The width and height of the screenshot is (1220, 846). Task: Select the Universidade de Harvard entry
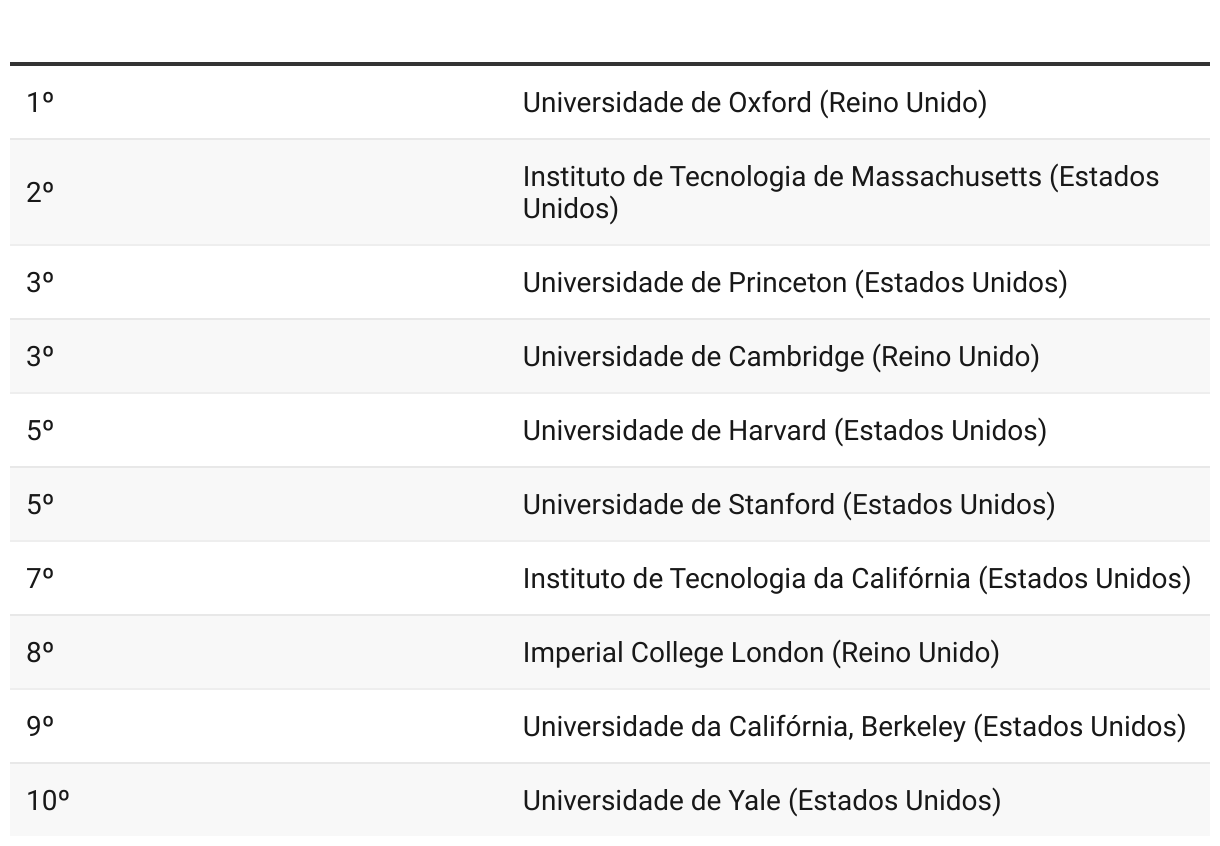(785, 431)
